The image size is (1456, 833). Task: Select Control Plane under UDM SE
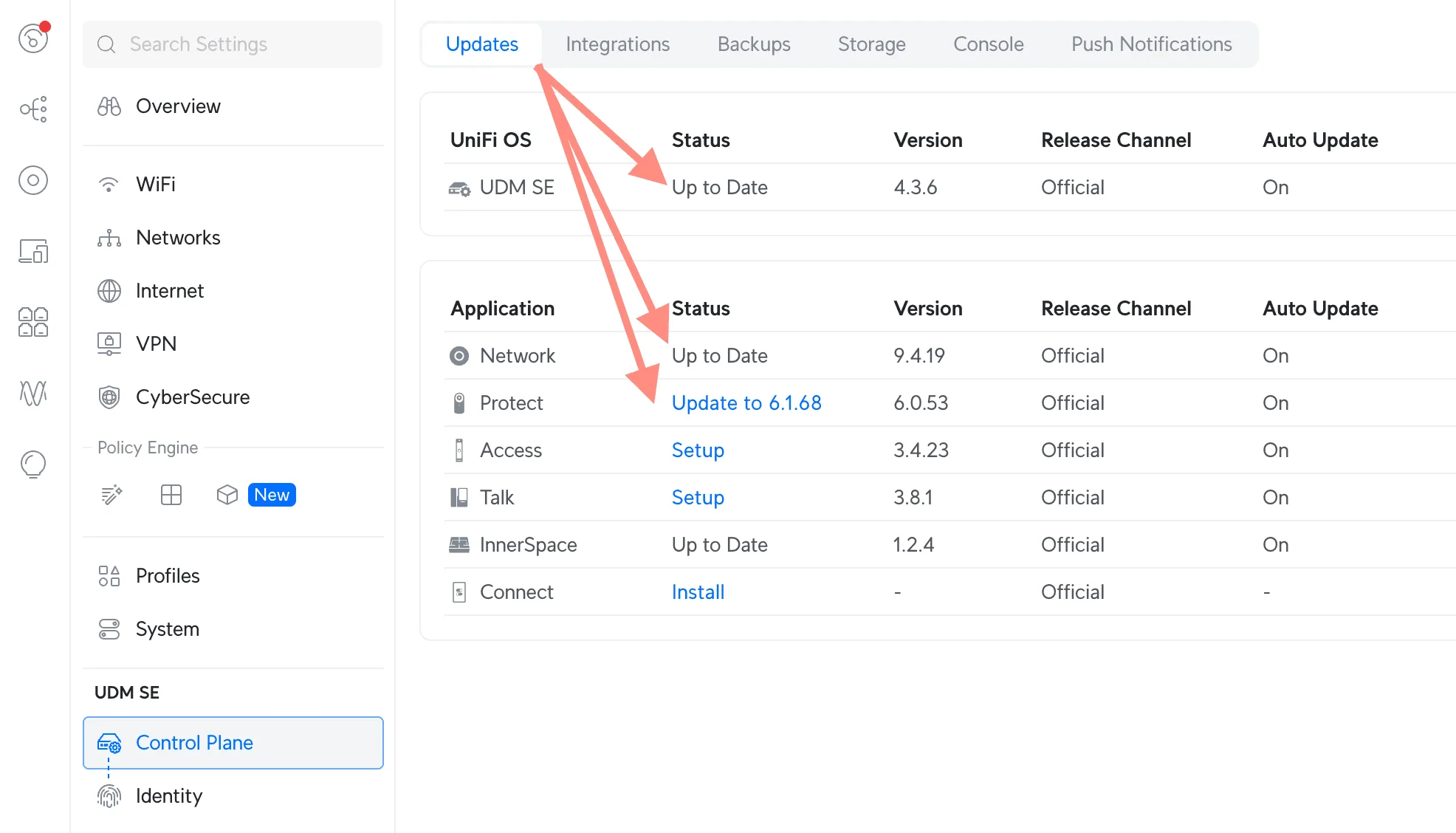194,742
